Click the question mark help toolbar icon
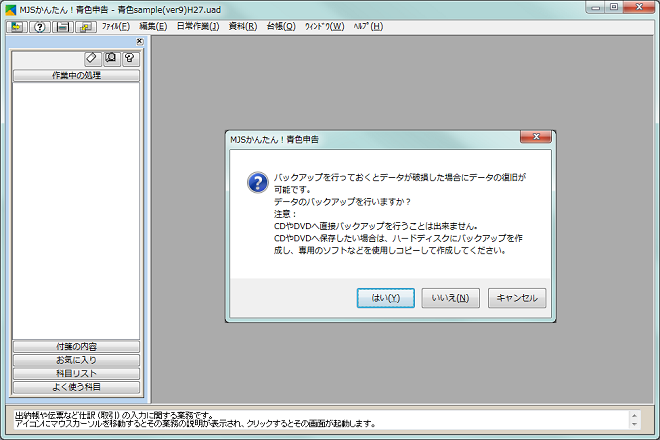 (x=40, y=27)
